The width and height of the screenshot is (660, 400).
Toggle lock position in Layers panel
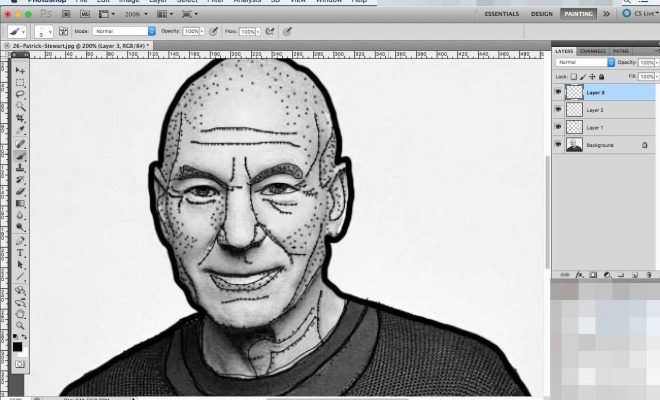592,77
